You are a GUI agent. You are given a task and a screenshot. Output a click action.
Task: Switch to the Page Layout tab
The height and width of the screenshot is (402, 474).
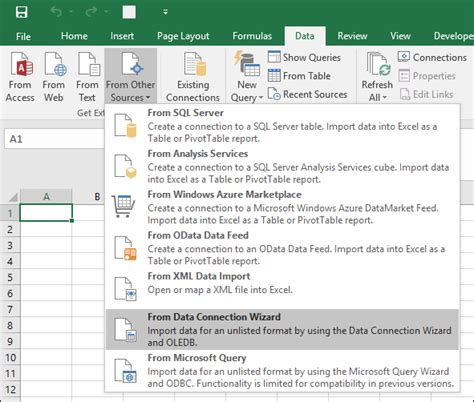pos(183,36)
